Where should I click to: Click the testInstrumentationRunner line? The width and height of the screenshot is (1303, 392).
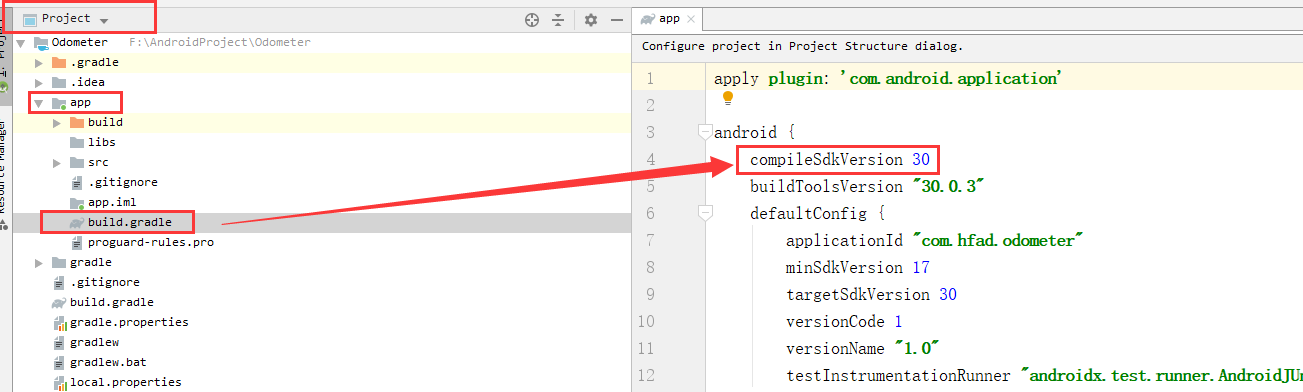click(x=1044, y=375)
